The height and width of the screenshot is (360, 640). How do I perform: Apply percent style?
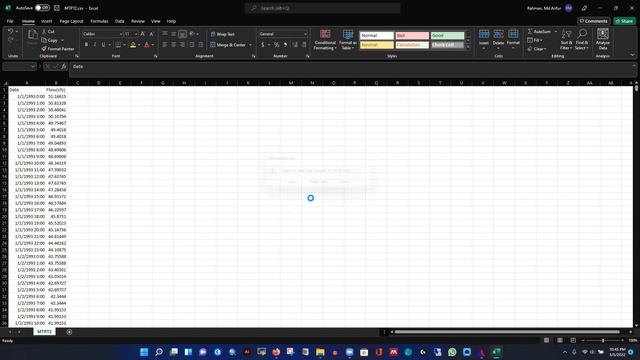point(276,44)
